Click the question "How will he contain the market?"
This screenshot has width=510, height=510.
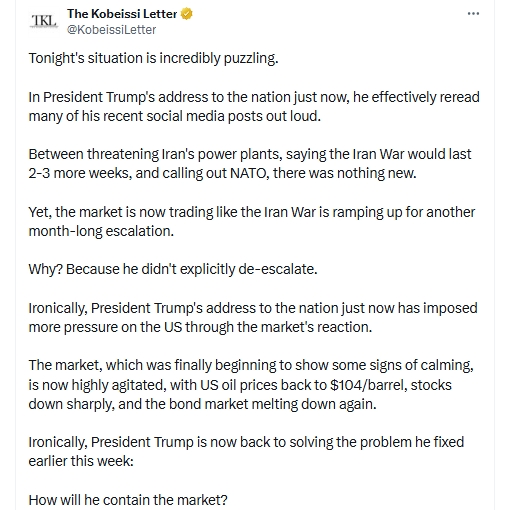point(128,500)
